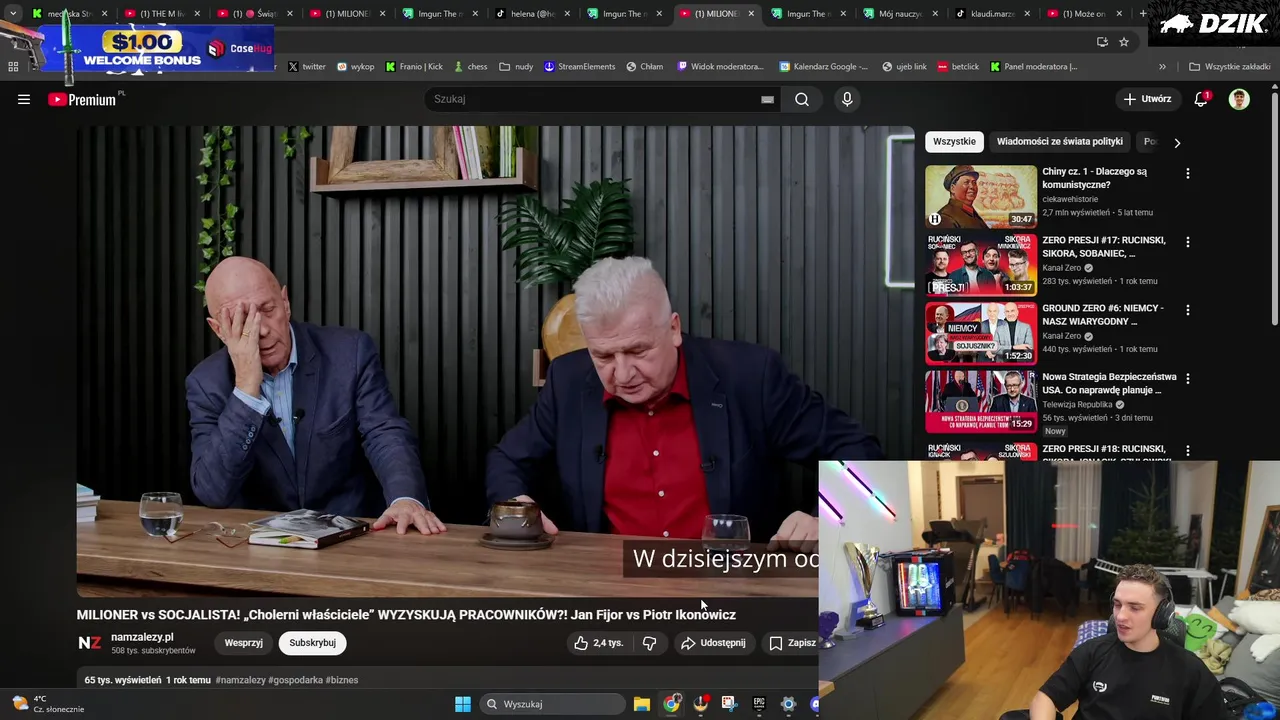Open options for Chiny cz. 1 video
1280x720 pixels.
pos(1187,174)
